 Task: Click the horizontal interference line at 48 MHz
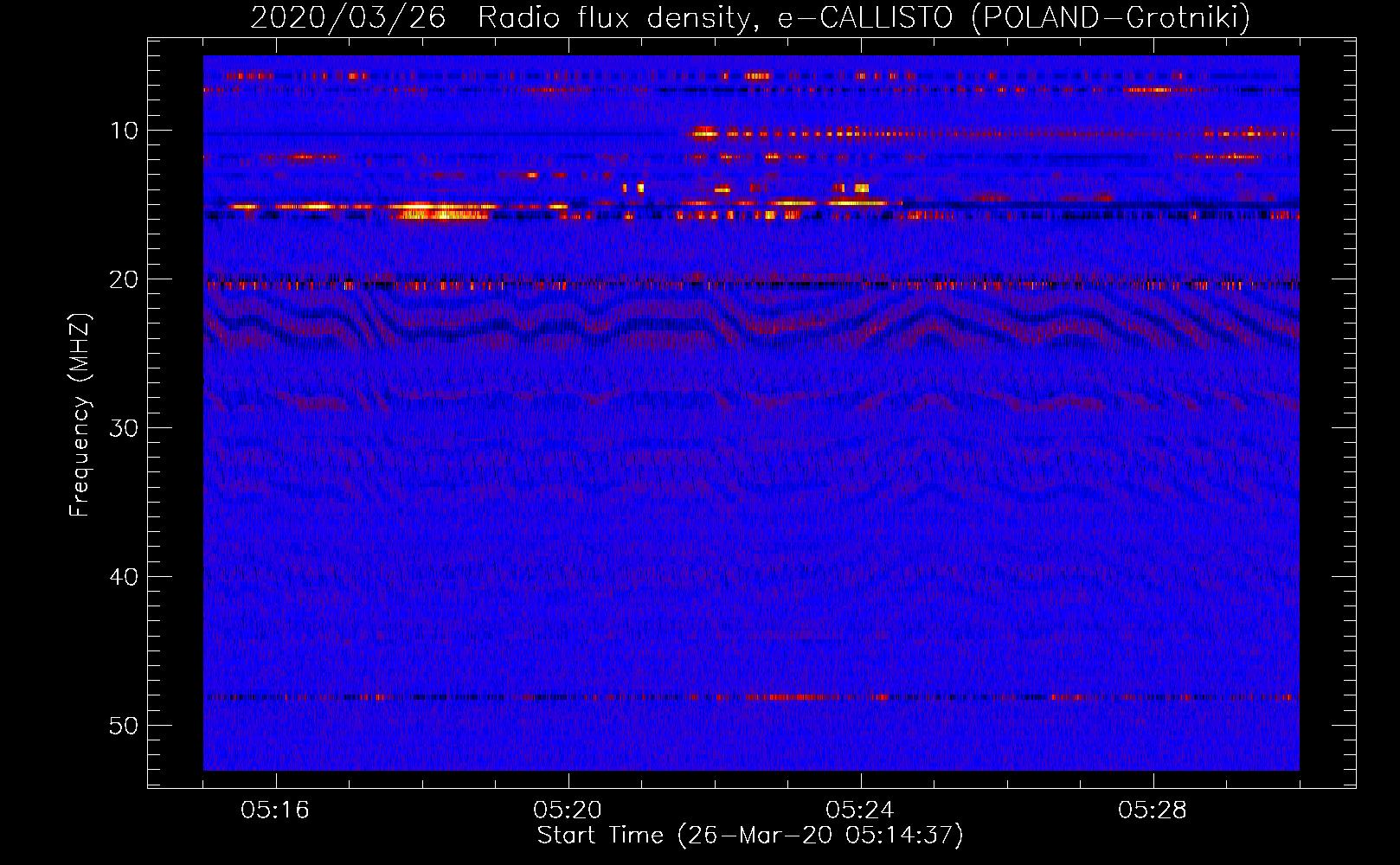pyautogui.click(x=751, y=697)
